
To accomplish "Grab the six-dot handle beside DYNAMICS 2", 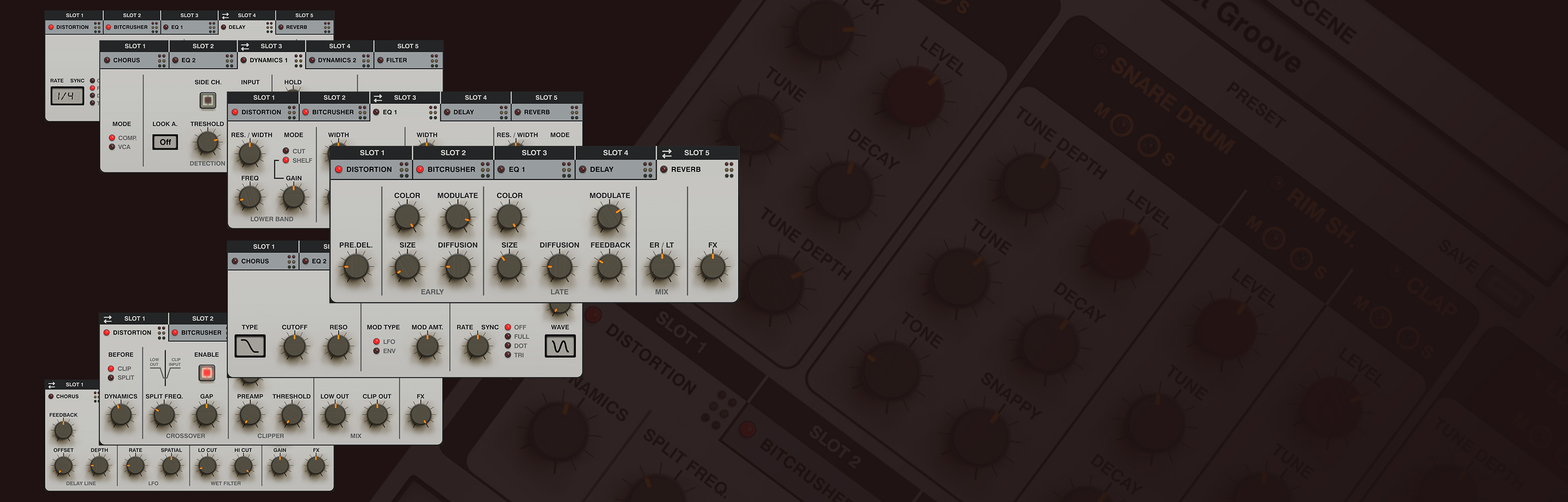I will [366, 60].
